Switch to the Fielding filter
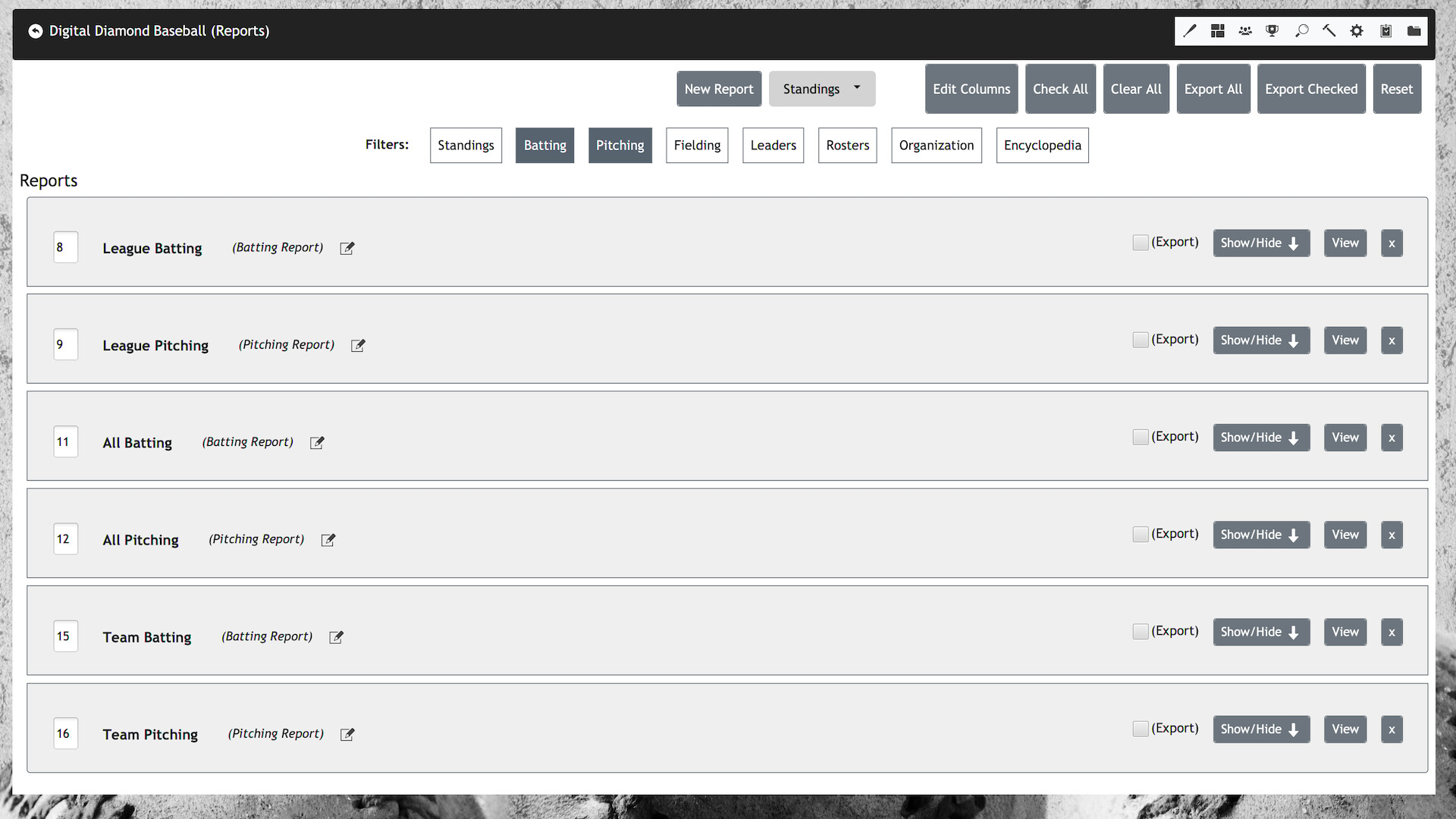The image size is (1456, 819). [x=696, y=145]
